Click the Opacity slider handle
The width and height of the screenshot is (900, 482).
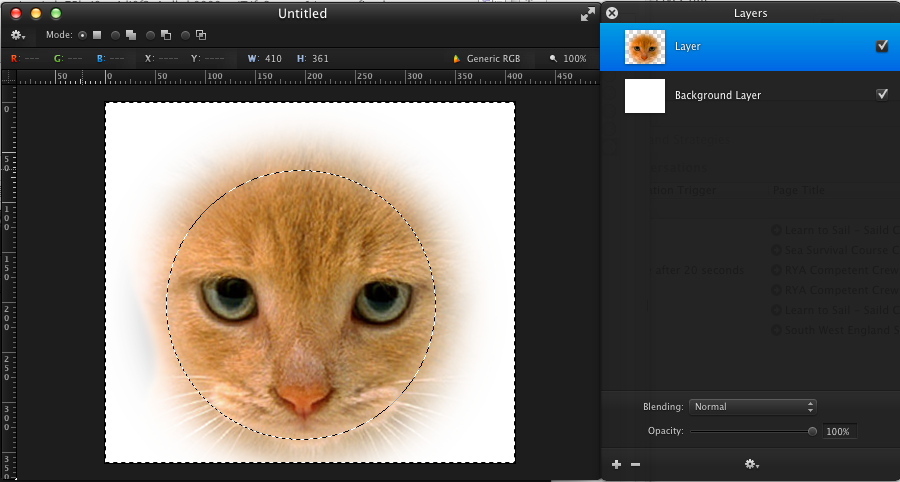(x=812, y=432)
